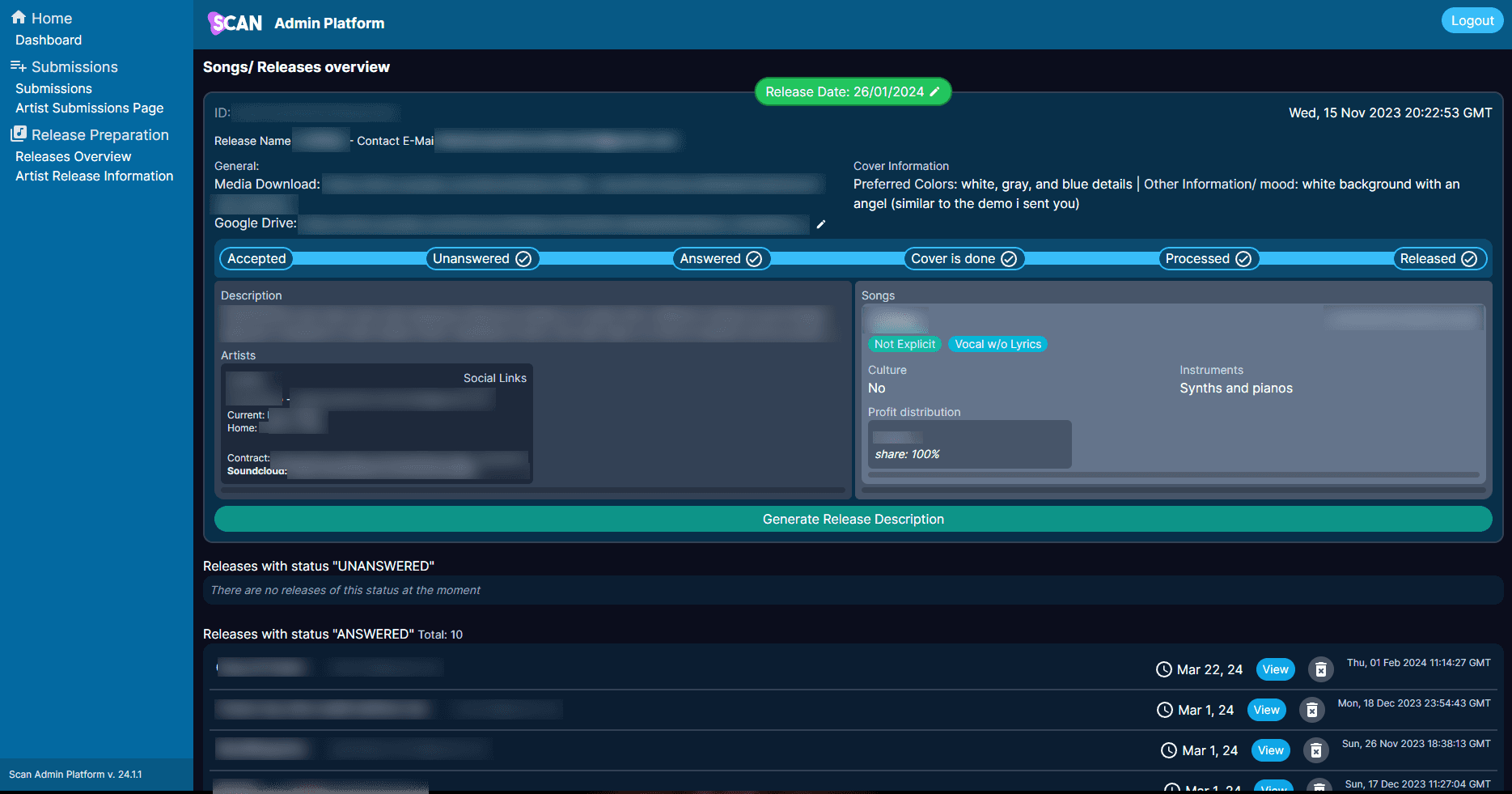Edit release date pencil icon
Screen dimensions: 1512x794
[934, 91]
